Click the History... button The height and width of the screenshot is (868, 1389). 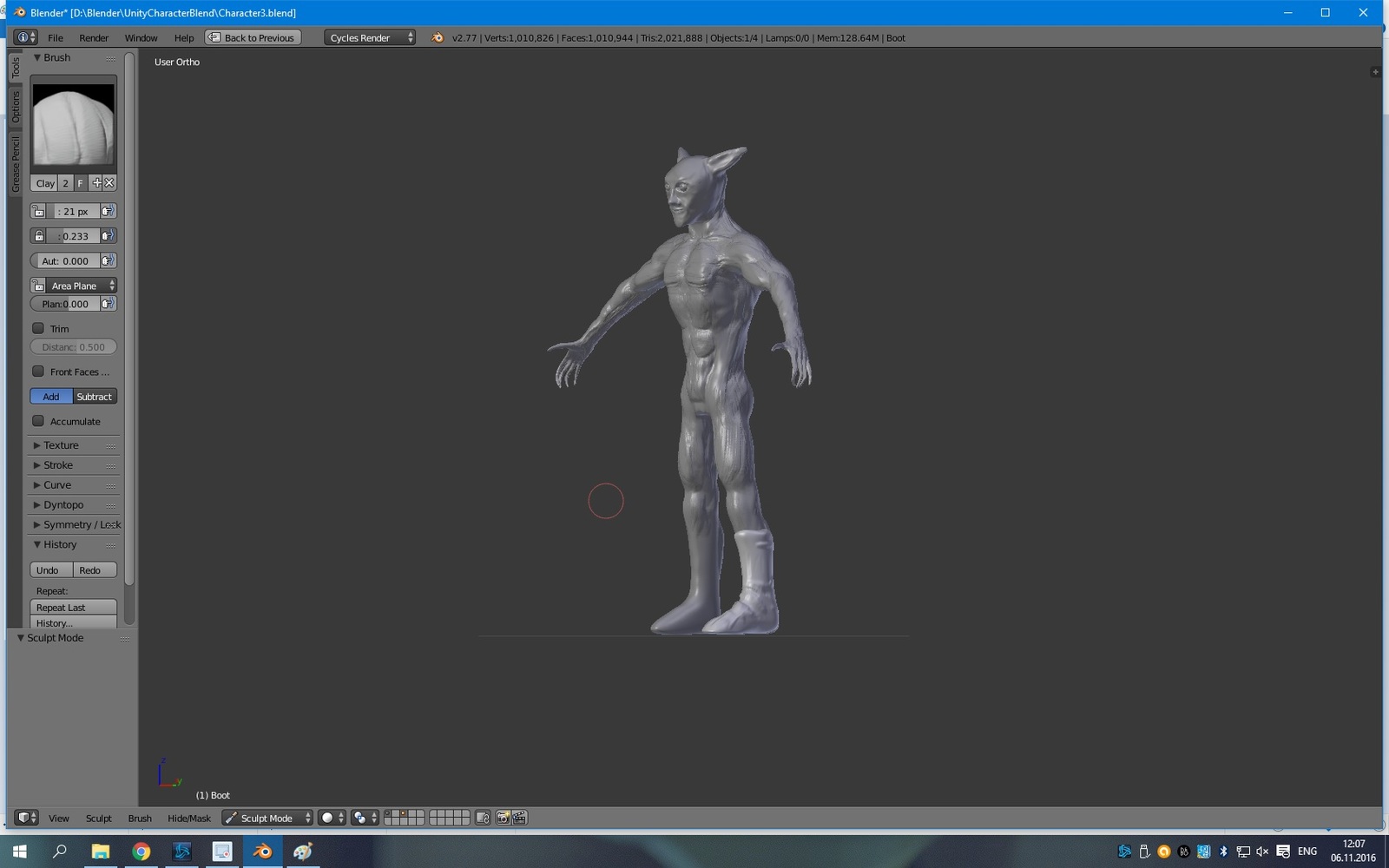[x=74, y=622]
